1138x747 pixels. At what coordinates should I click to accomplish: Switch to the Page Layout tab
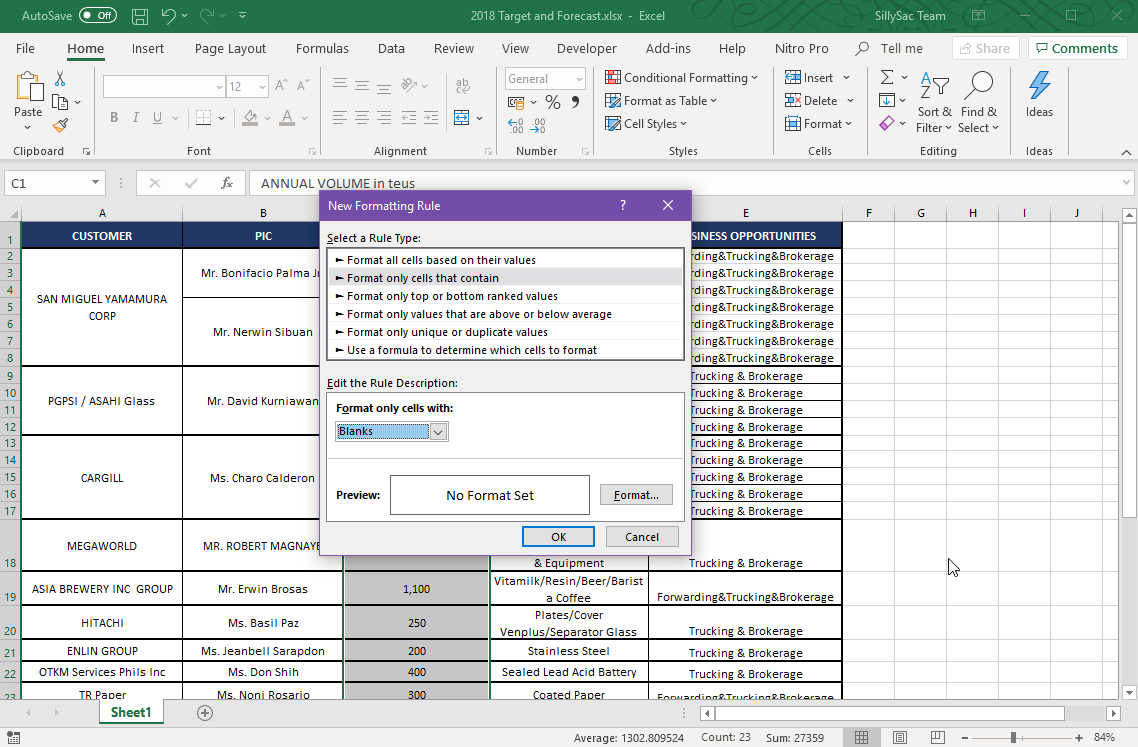pos(230,48)
